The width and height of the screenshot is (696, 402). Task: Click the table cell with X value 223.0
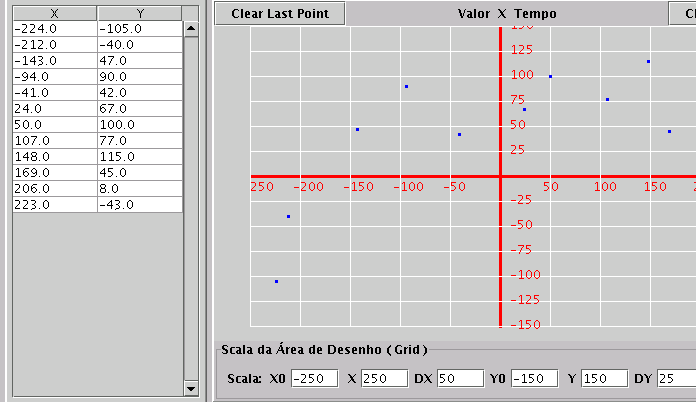[54, 205]
